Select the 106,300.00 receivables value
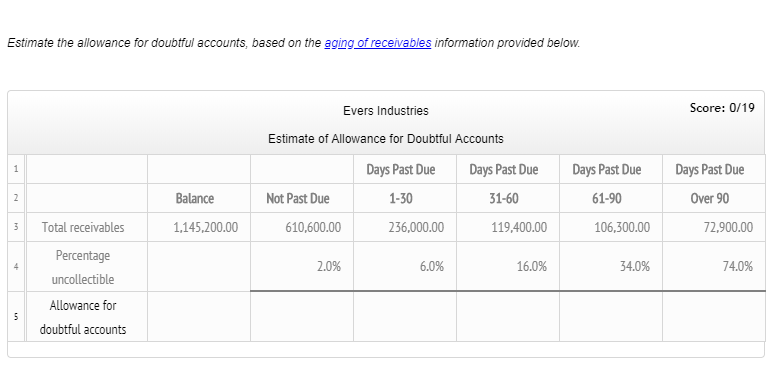Viewport: 776px width, 370px height. (x=622, y=228)
